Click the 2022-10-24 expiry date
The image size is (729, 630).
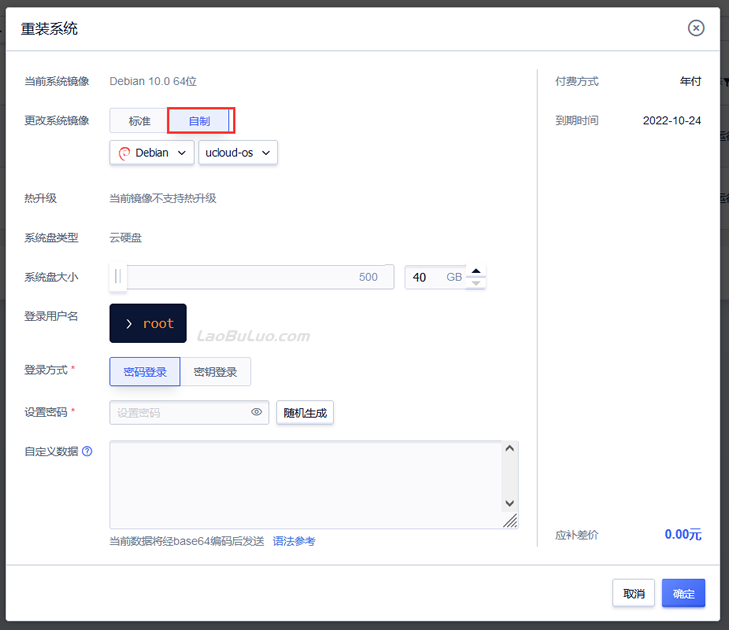[671, 121]
